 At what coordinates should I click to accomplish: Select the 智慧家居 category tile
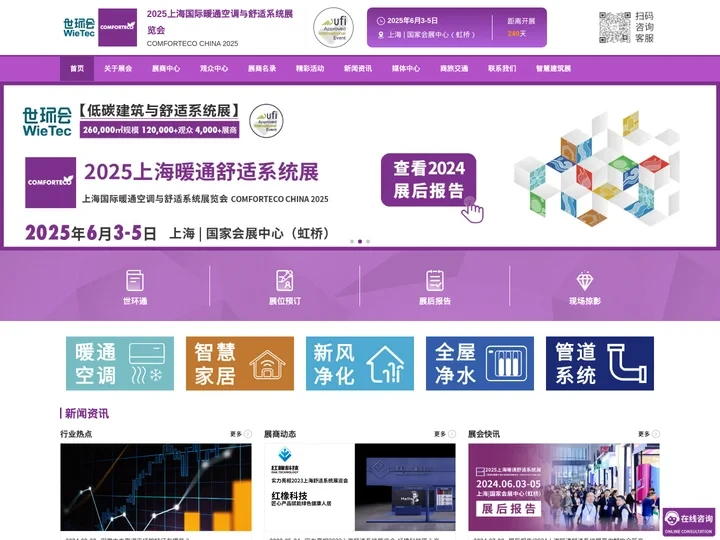(x=240, y=363)
